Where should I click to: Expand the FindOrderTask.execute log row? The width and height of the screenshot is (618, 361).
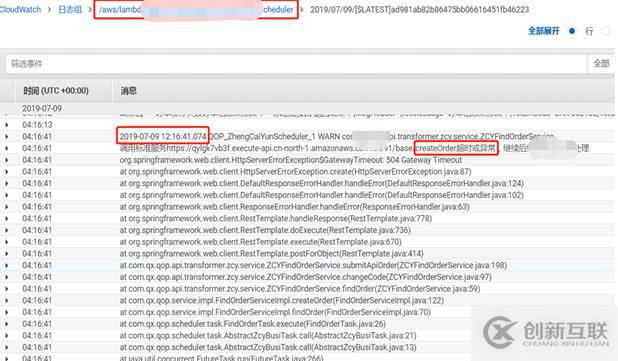tap(7, 324)
